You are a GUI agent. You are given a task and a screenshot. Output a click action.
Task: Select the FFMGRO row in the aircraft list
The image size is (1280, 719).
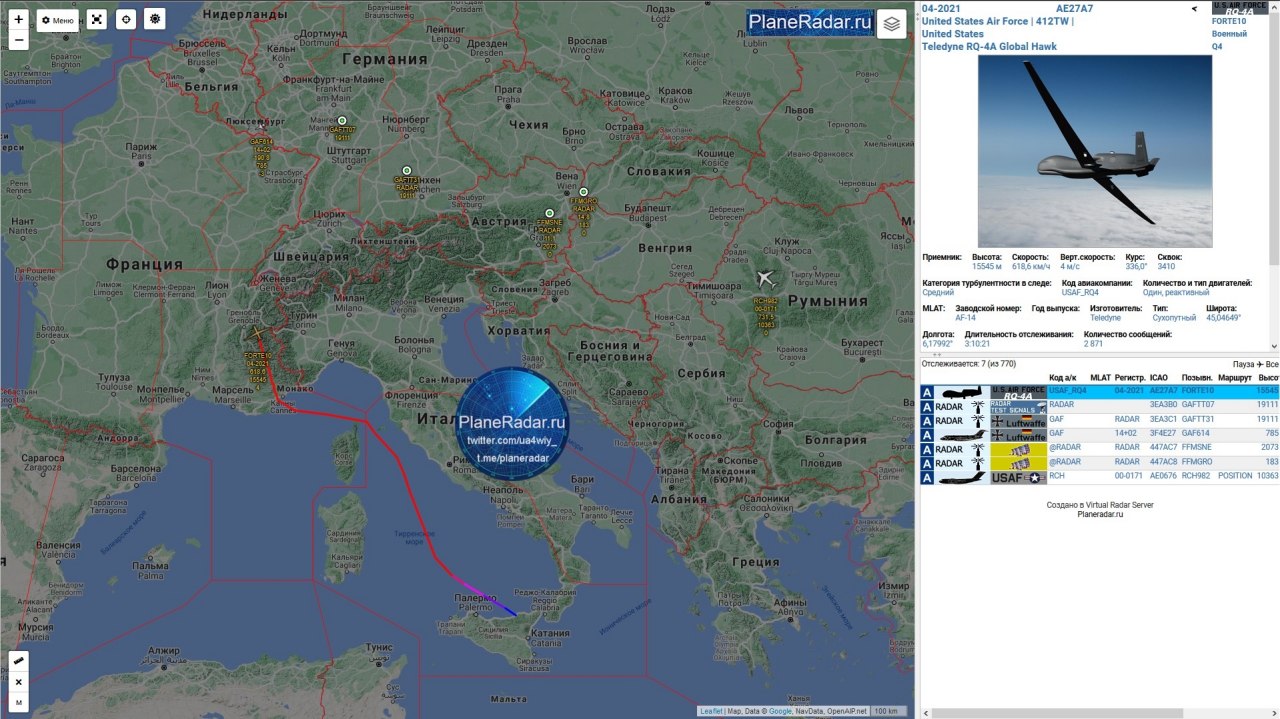point(1100,462)
